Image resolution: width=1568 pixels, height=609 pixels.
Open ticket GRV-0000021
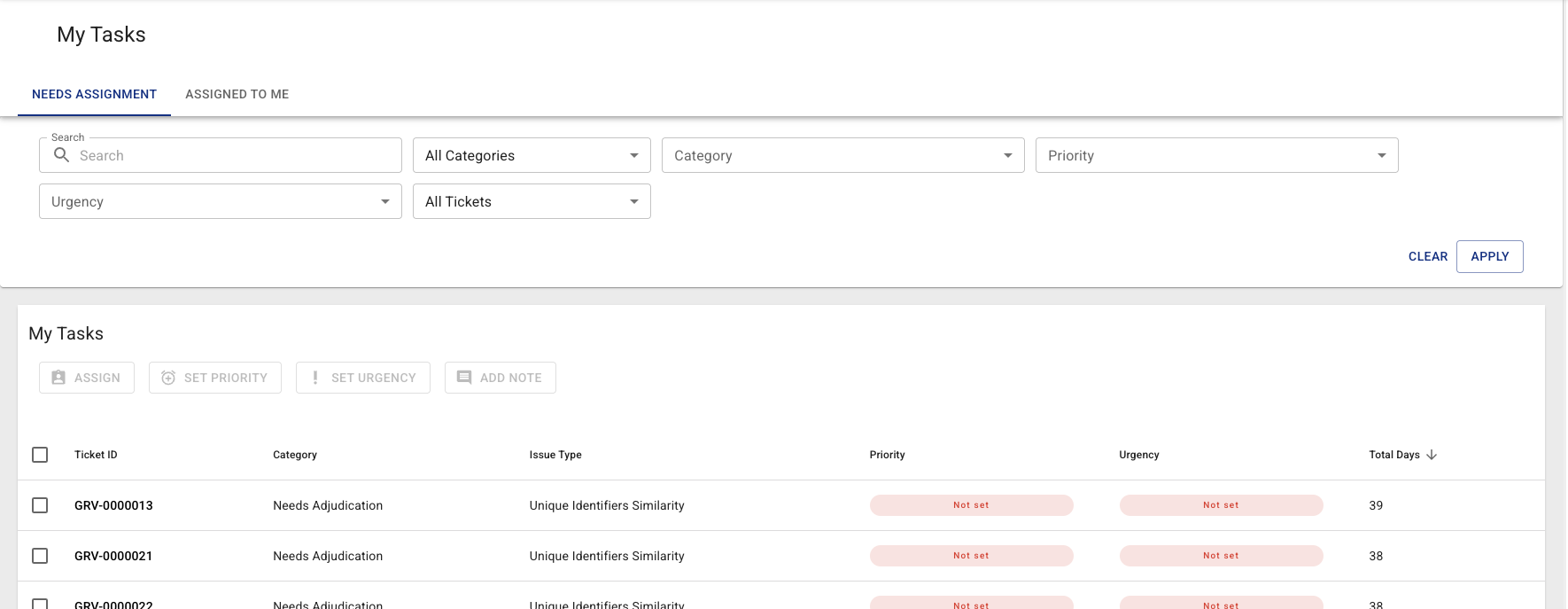pos(113,556)
